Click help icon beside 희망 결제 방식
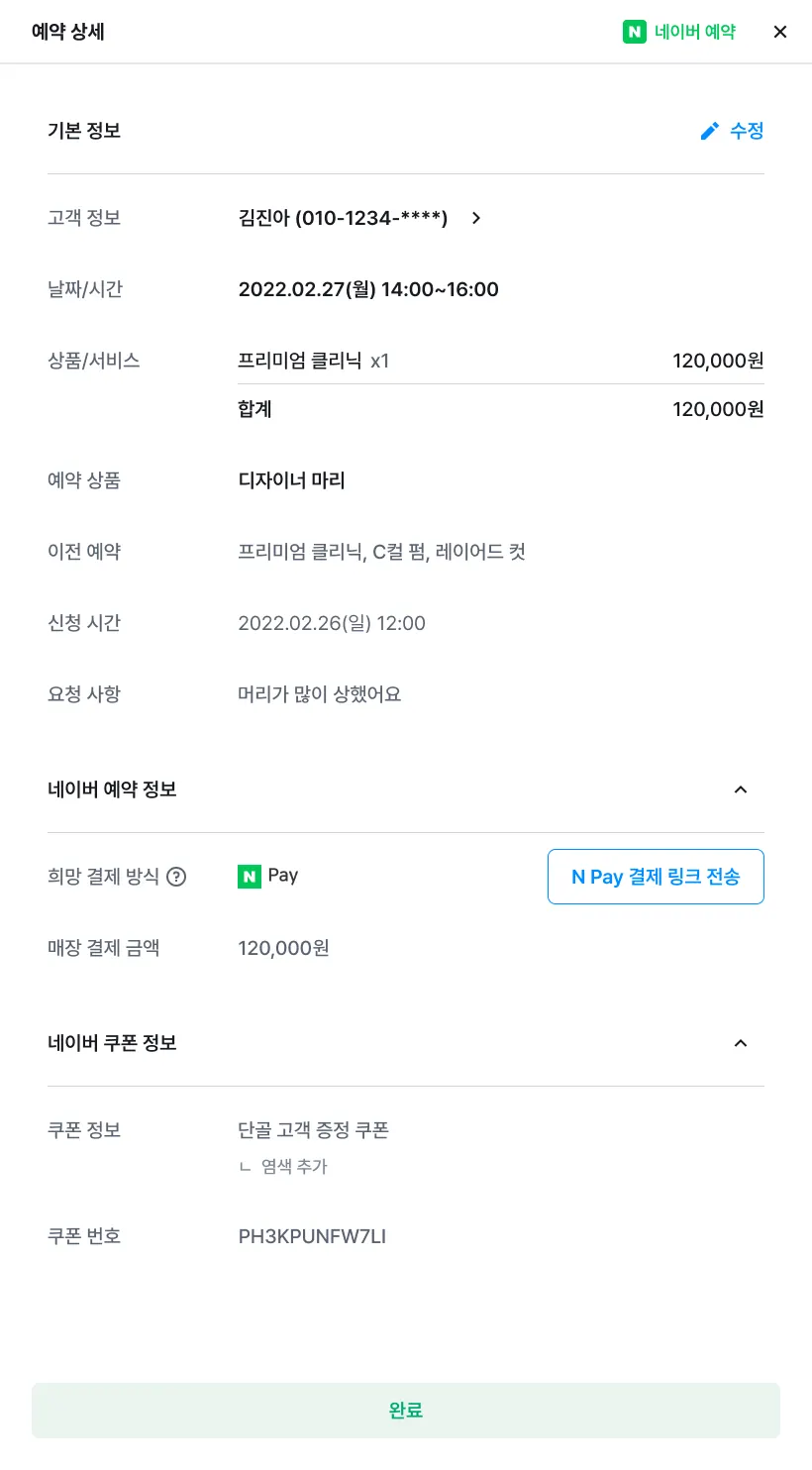Screen dimensions: 812x1470 tap(176, 877)
